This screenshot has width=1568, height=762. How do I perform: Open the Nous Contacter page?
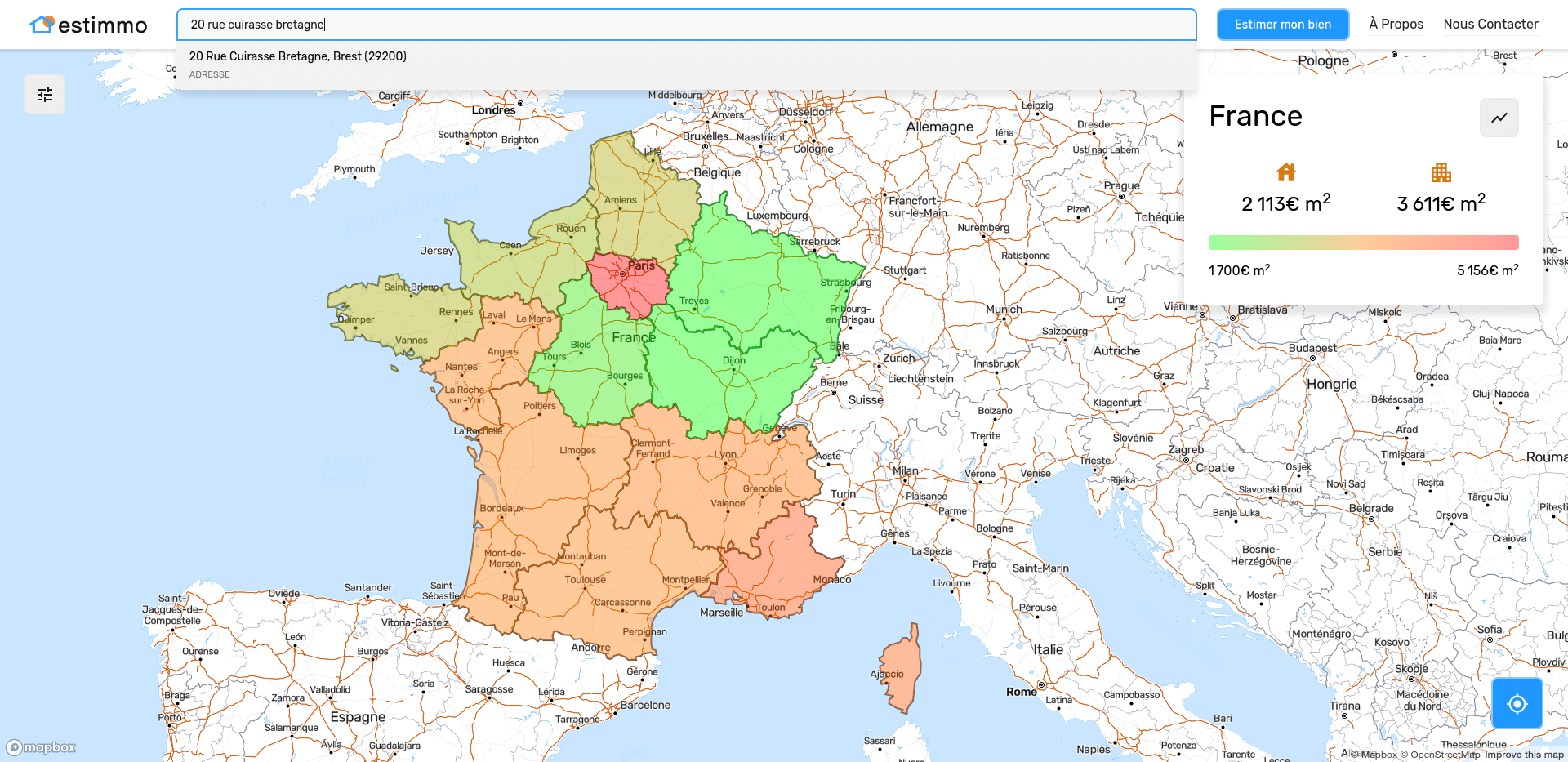(x=1490, y=25)
